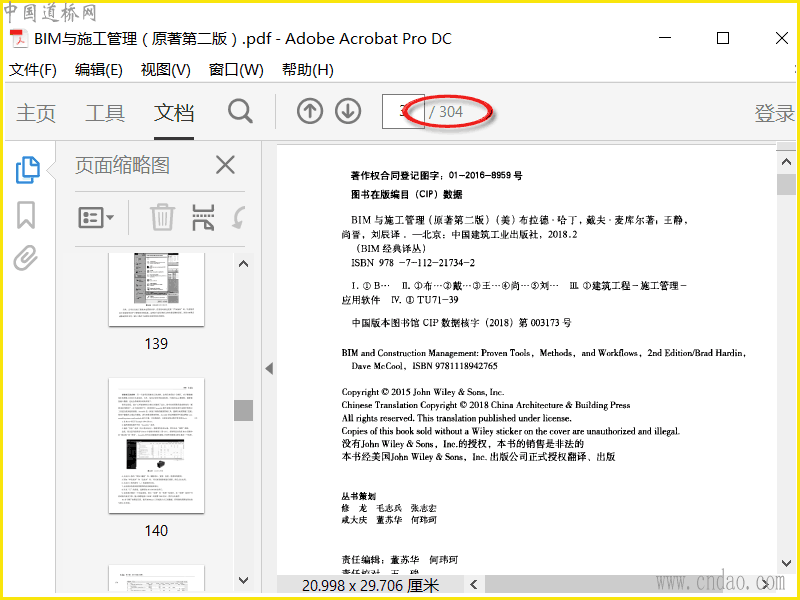Viewport: 800px width, 600px height.
Task: Click the 139 page label
Action: (156, 343)
